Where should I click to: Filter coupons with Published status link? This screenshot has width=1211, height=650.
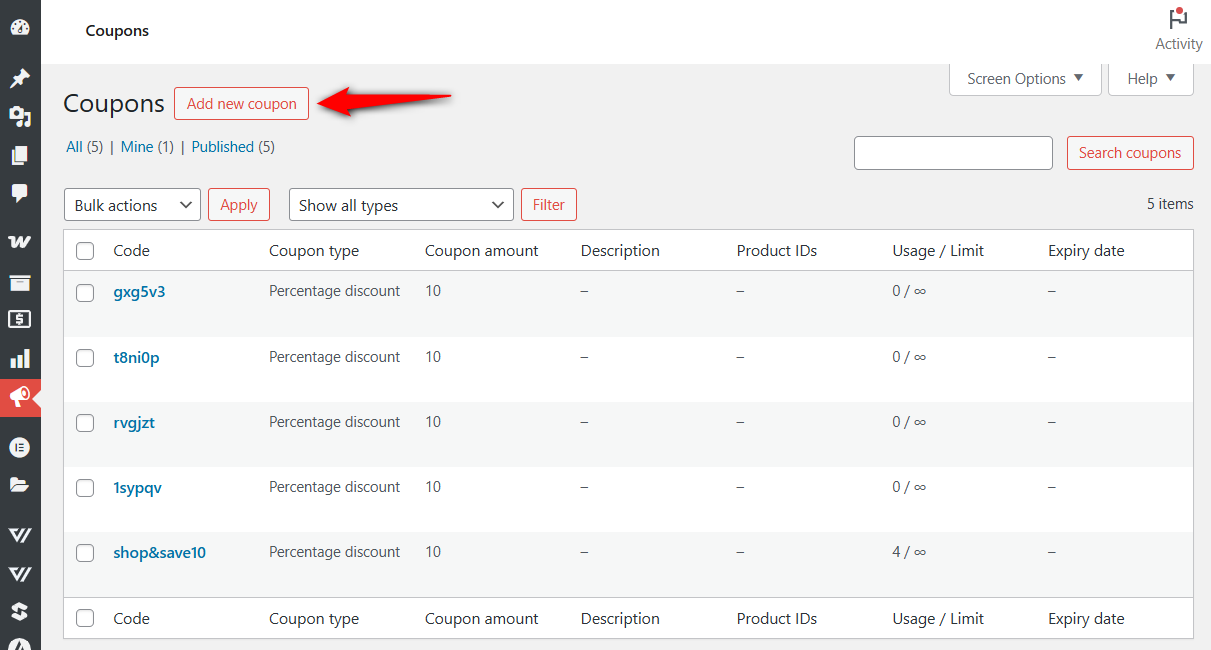[222, 146]
